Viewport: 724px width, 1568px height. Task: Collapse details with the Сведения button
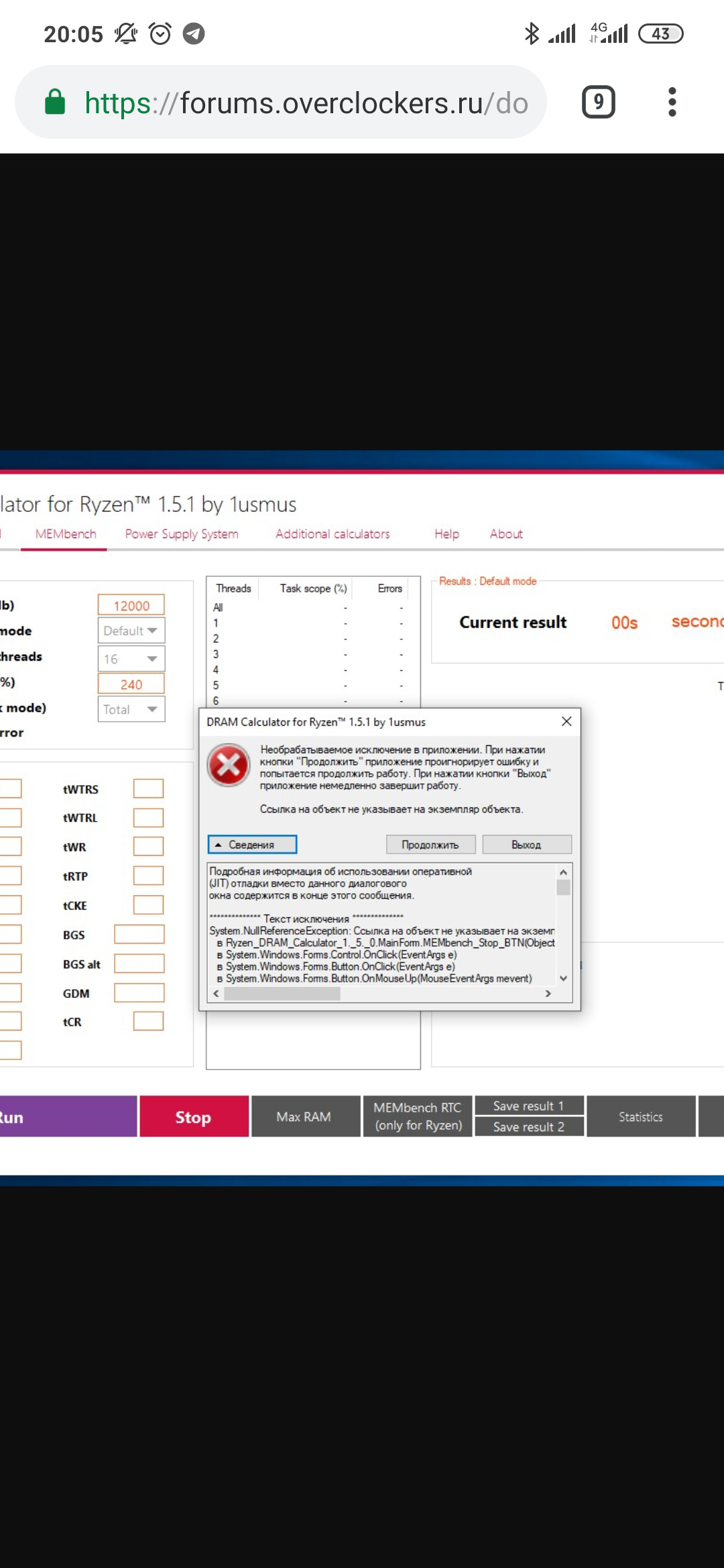coord(252,844)
